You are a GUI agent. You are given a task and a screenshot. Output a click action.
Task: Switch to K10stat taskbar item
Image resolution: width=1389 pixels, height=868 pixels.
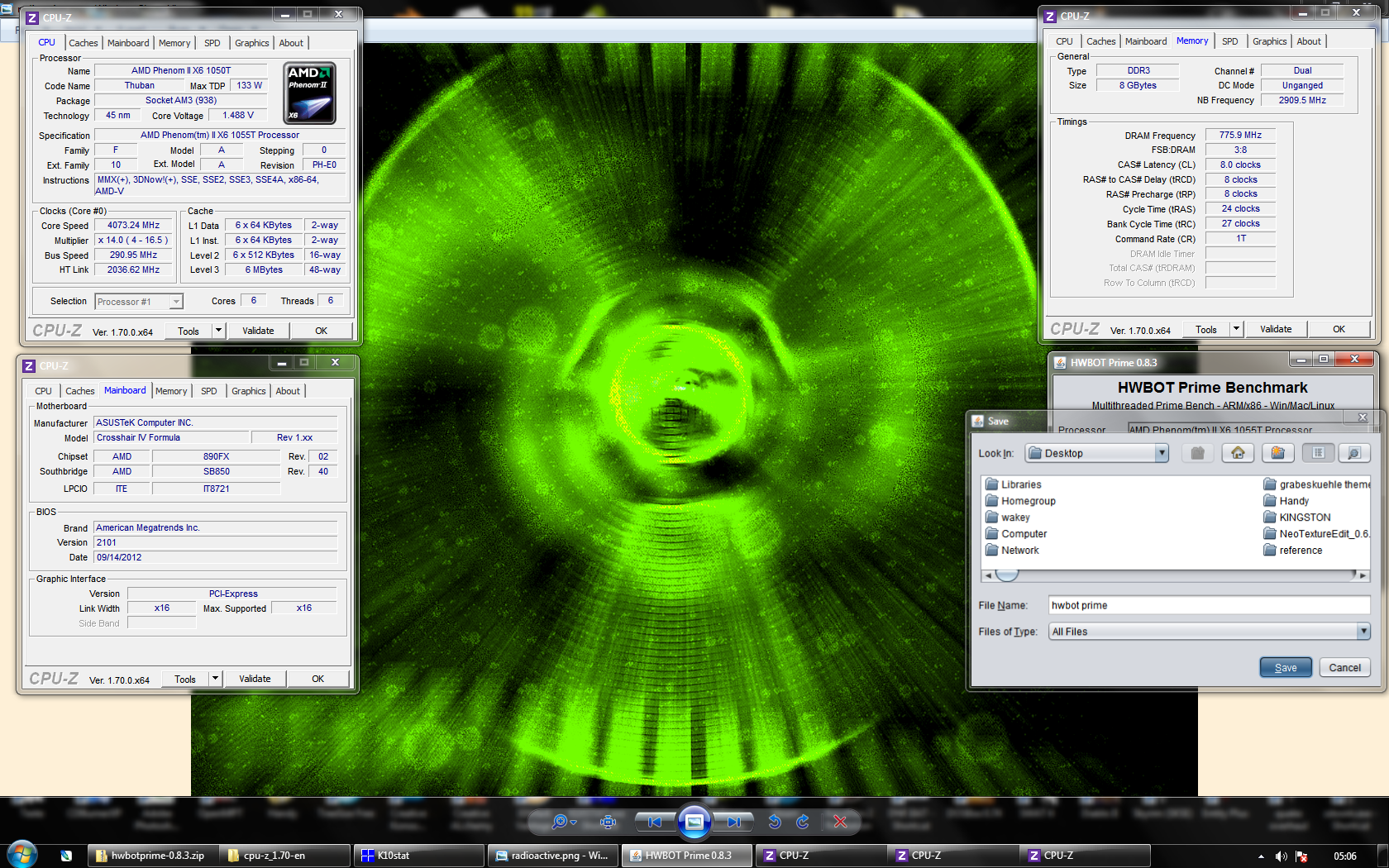coord(418,856)
